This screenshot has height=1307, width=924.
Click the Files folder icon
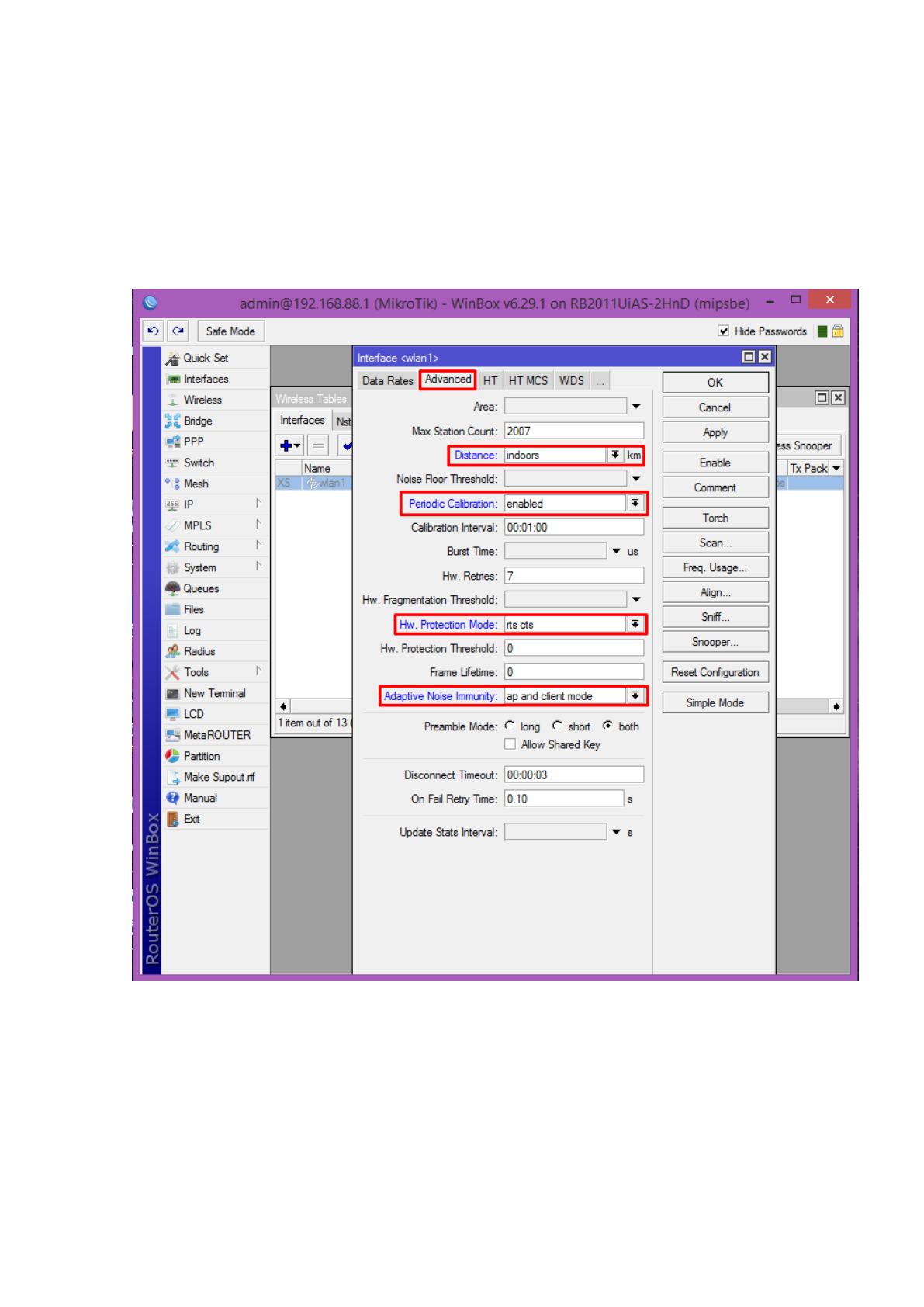(x=172, y=610)
